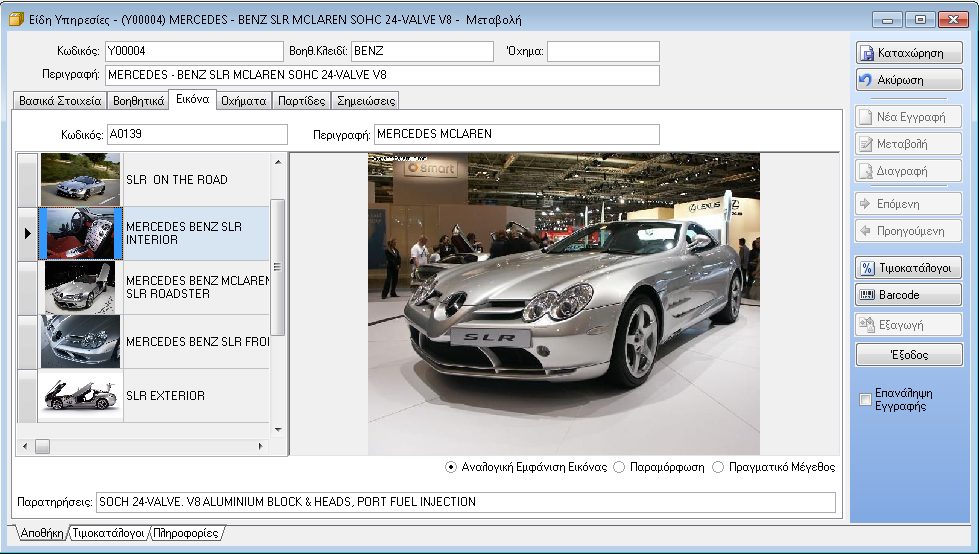Image resolution: width=979 pixels, height=554 pixels.
Task: Click the percent icon on Τιμοκατάλογοι
Action: tap(867, 269)
